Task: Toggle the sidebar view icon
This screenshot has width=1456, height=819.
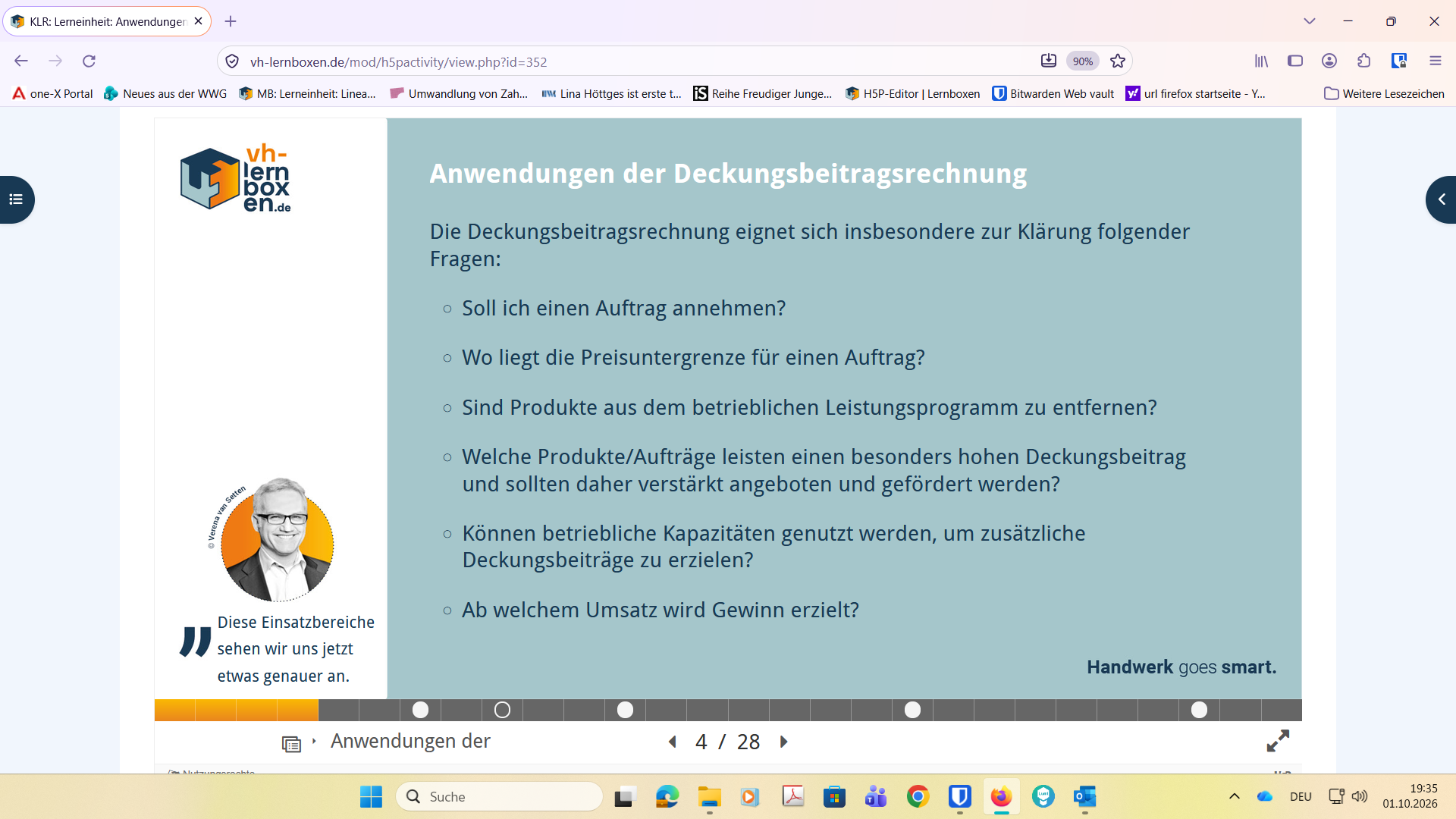Action: pyautogui.click(x=1295, y=61)
